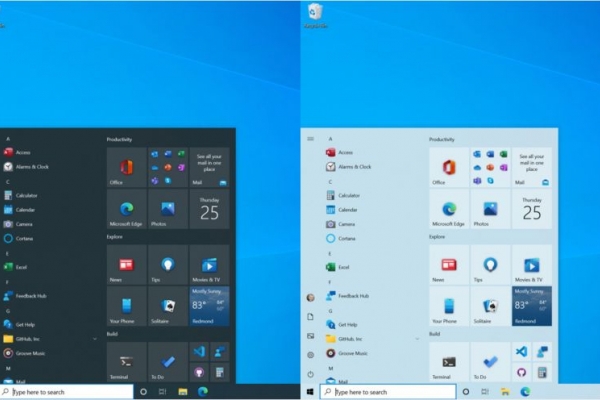Open Documents icon in light Start menu sidebar
Image resolution: width=600 pixels, height=400 pixels.
click(310, 317)
